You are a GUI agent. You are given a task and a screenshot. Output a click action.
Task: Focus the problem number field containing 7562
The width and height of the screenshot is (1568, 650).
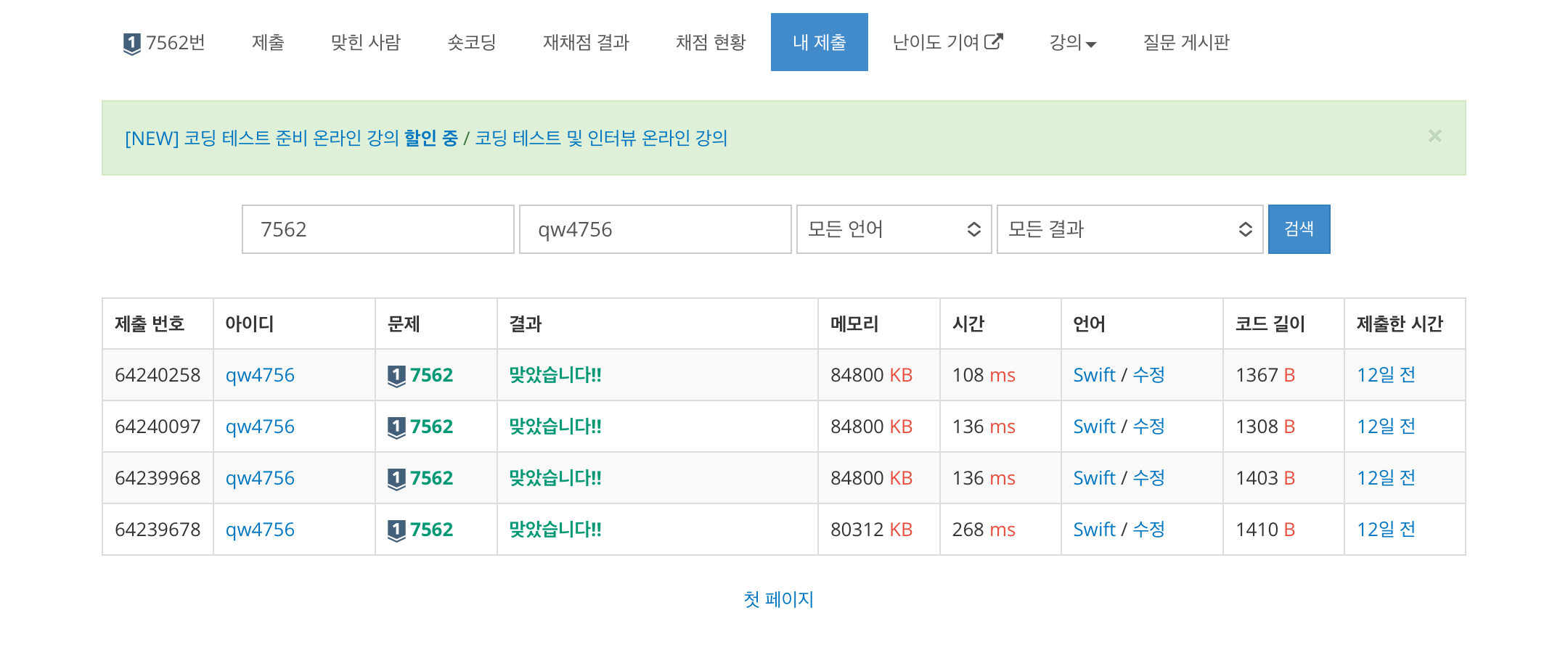pos(378,229)
